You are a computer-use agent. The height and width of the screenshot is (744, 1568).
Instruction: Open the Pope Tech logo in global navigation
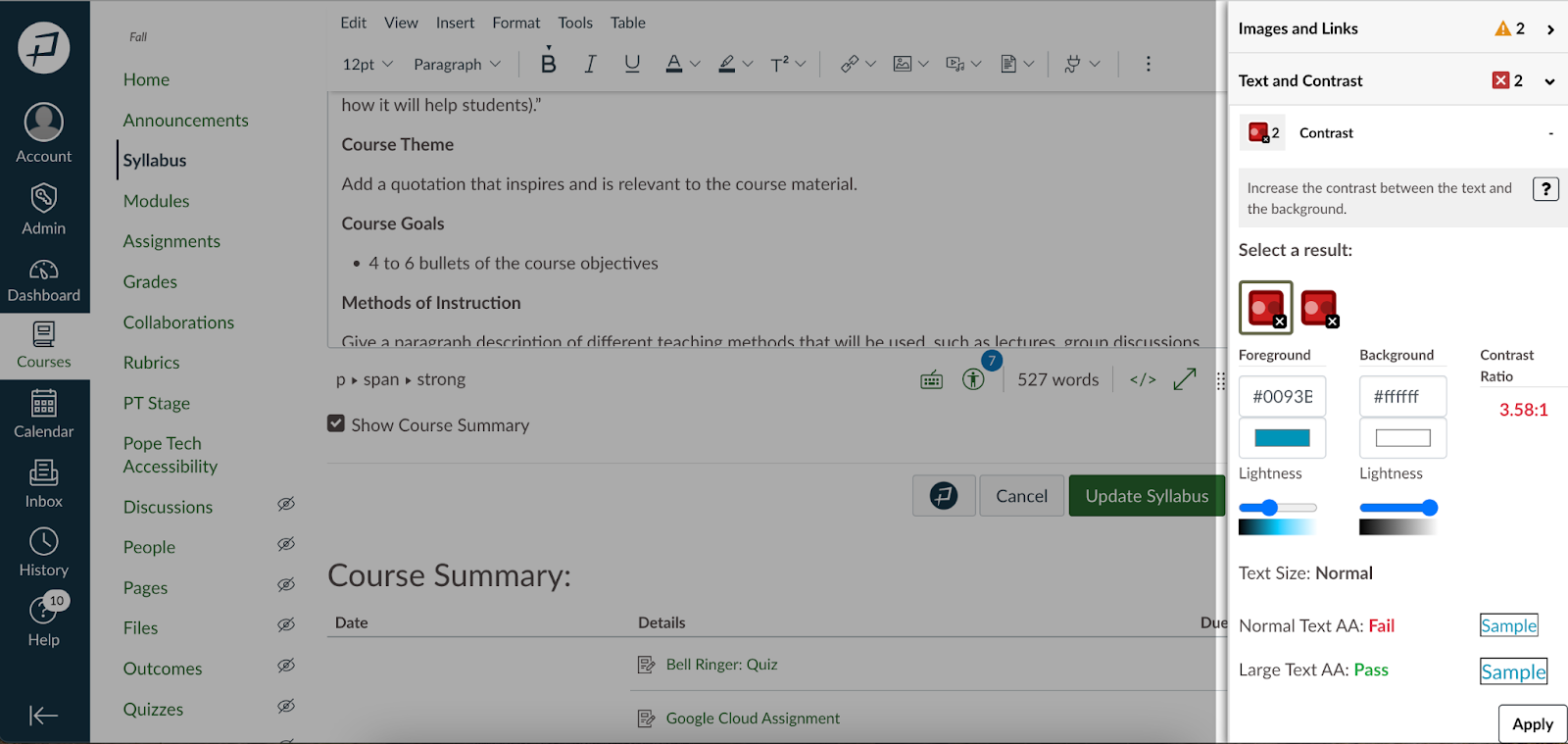44,47
